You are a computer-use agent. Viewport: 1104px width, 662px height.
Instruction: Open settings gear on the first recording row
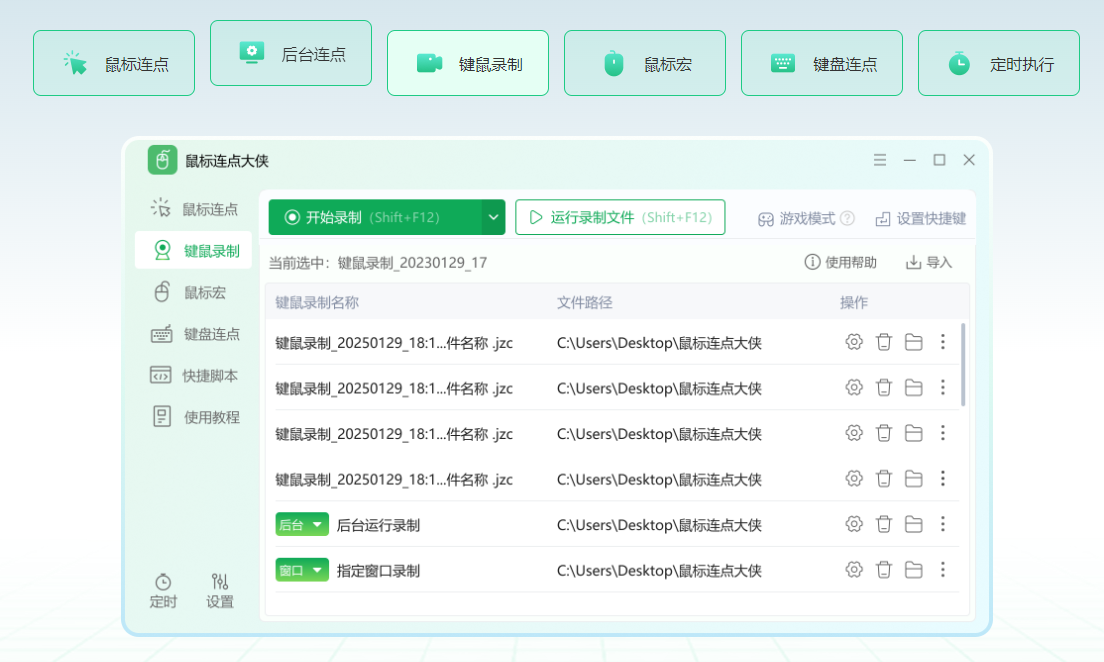(853, 341)
